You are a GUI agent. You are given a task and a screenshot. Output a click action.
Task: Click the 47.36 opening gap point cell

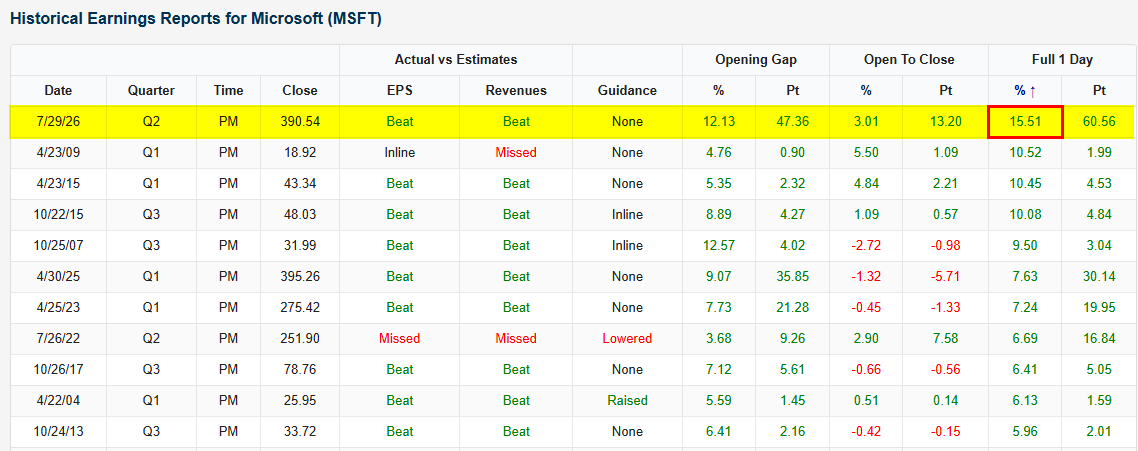793,121
